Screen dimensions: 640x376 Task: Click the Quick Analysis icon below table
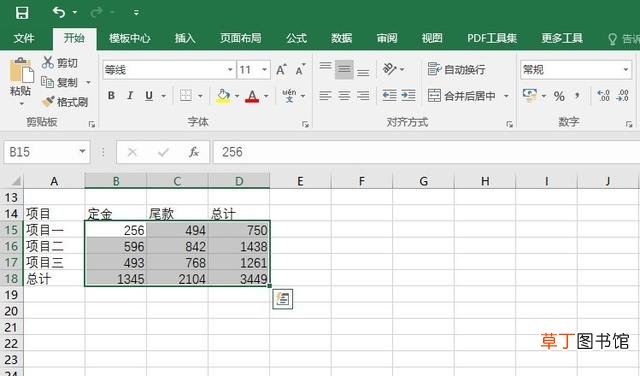point(282,299)
